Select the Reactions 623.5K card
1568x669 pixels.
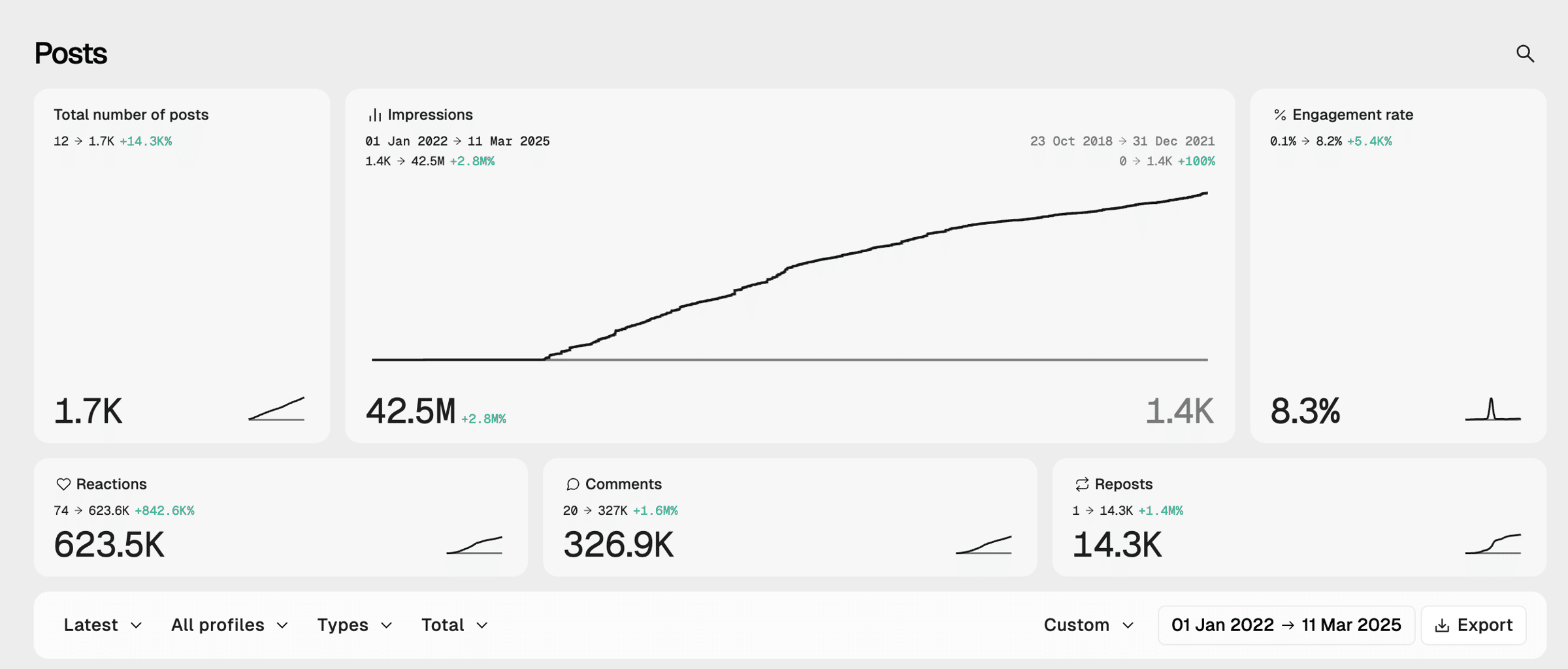[281, 517]
